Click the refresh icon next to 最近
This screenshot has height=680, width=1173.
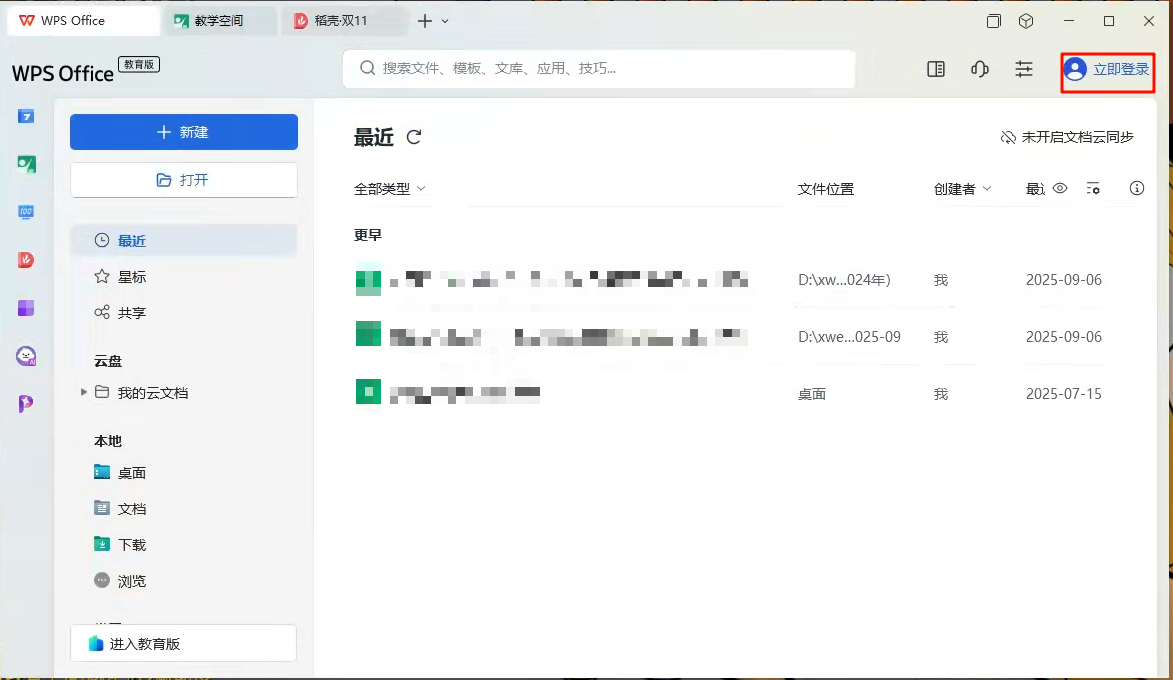pos(414,138)
